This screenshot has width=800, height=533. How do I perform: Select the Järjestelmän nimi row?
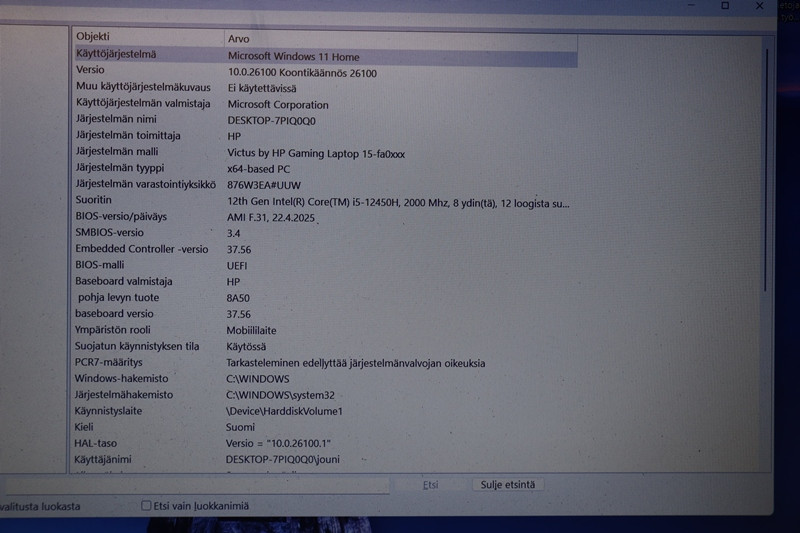326,120
